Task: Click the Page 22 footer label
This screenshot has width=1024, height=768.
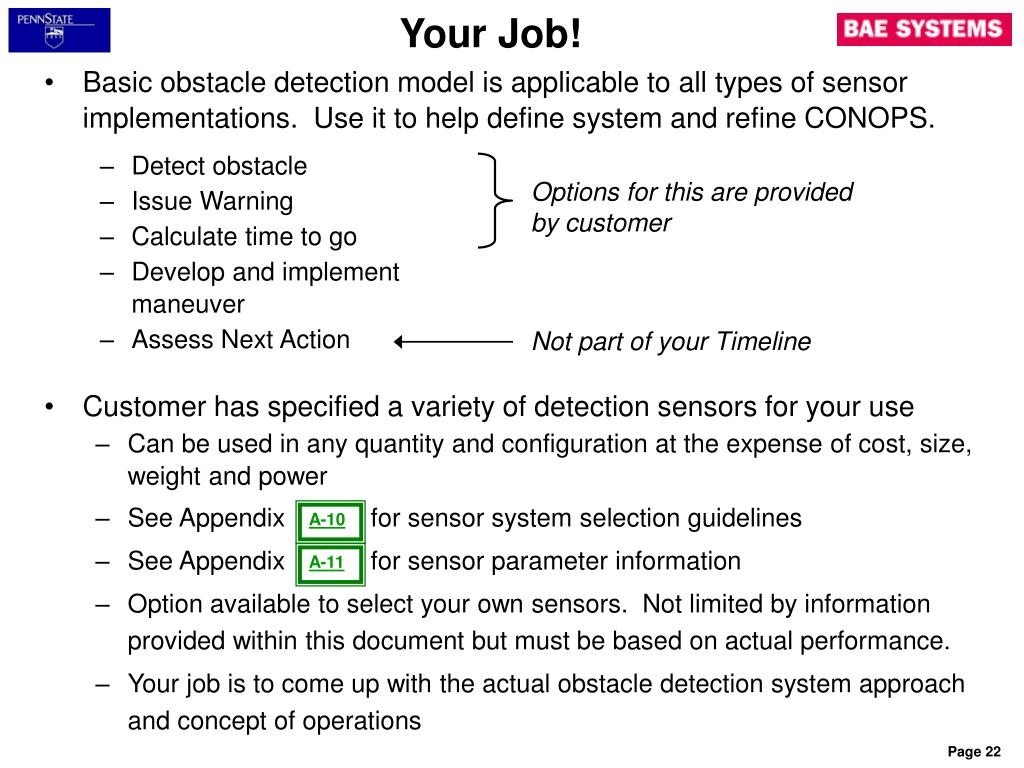Action: pos(974,752)
